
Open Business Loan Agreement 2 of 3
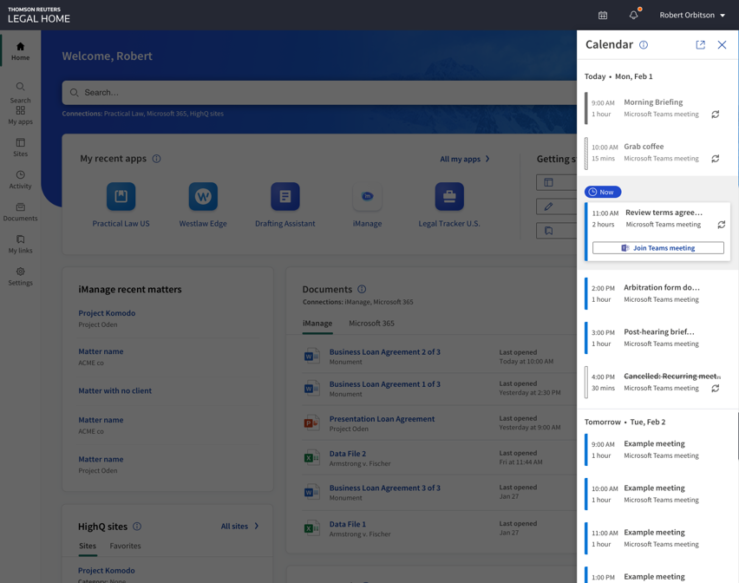385,352
